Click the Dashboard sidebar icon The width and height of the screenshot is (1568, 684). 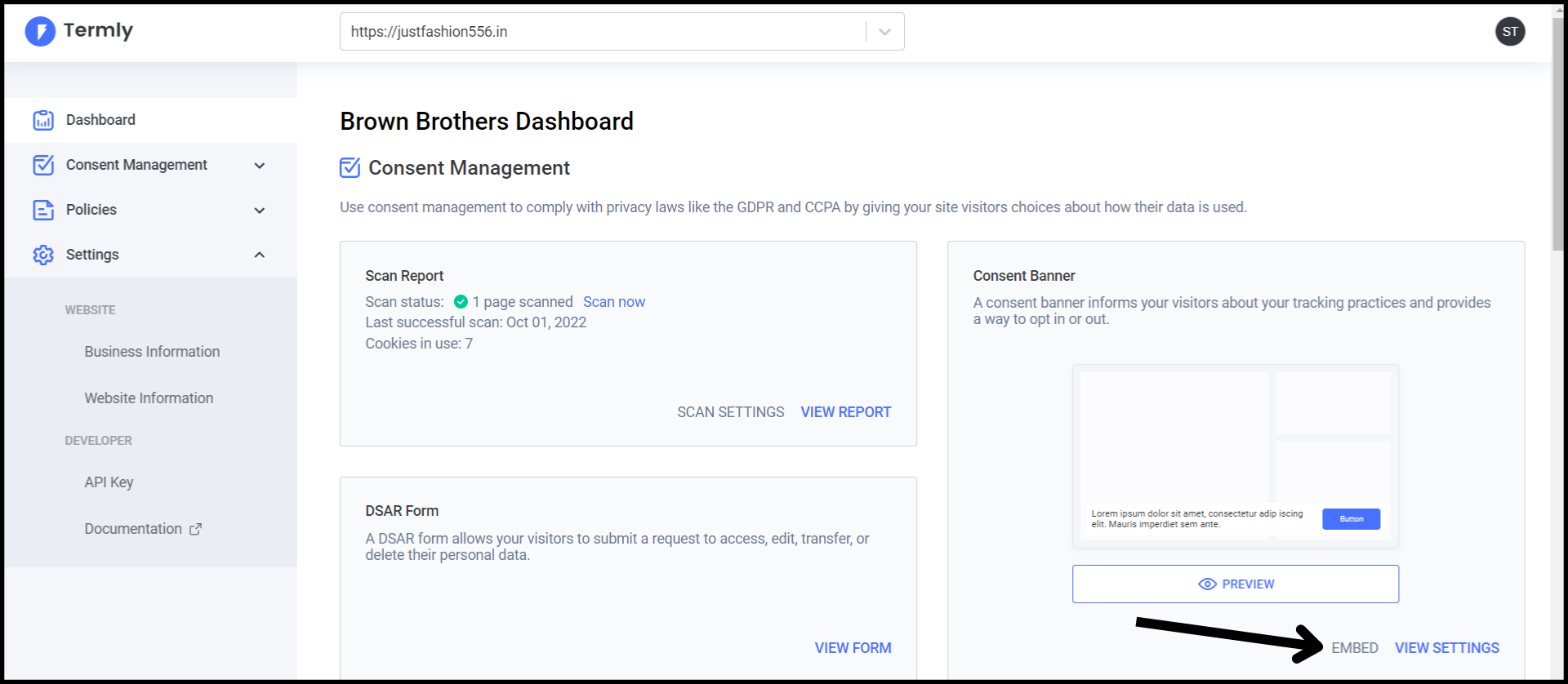(43, 120)
